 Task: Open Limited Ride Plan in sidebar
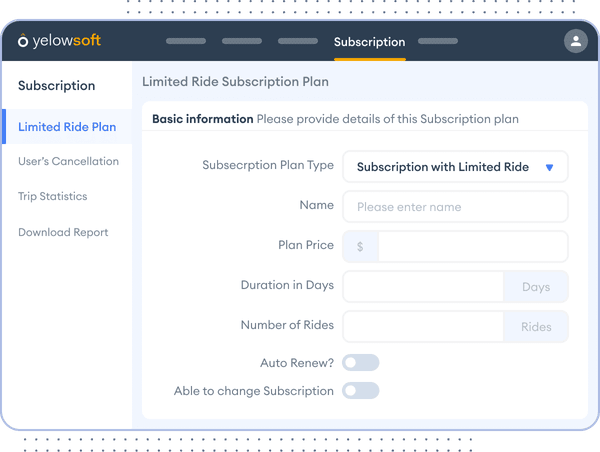67,127
